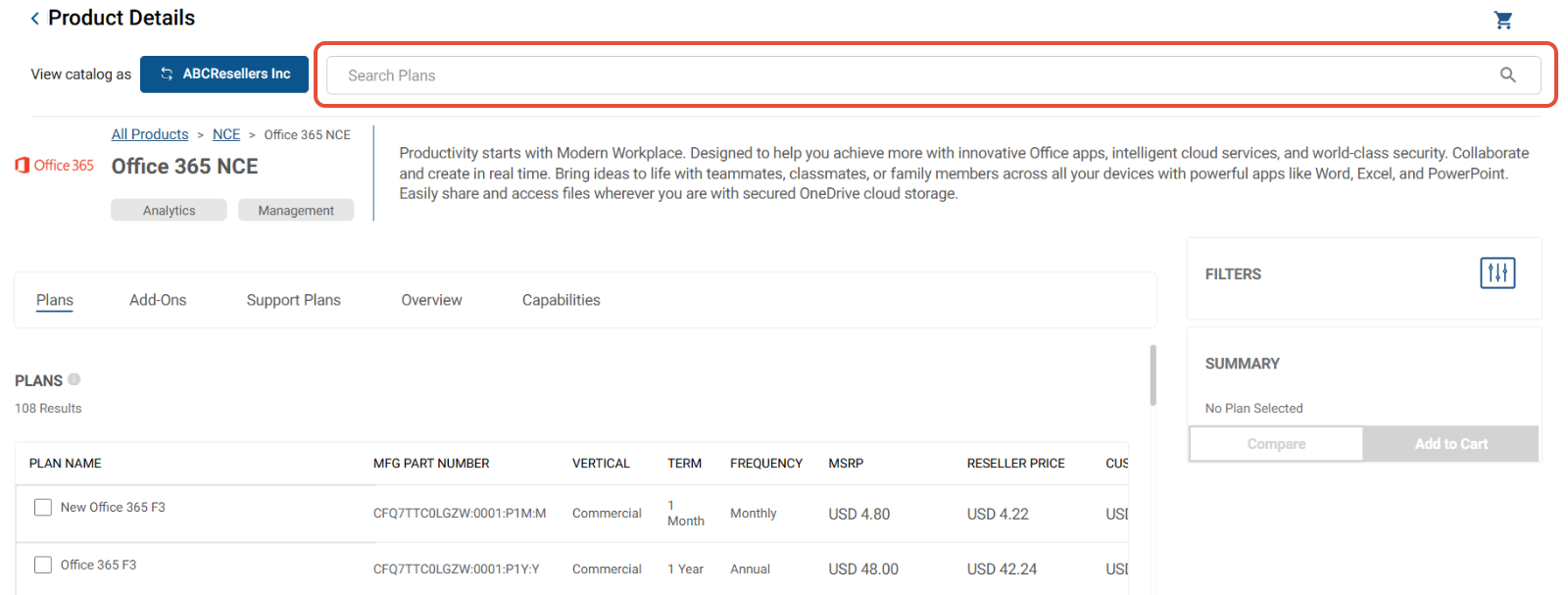Click the plans list vertical scrollbar

(1153, 375)
